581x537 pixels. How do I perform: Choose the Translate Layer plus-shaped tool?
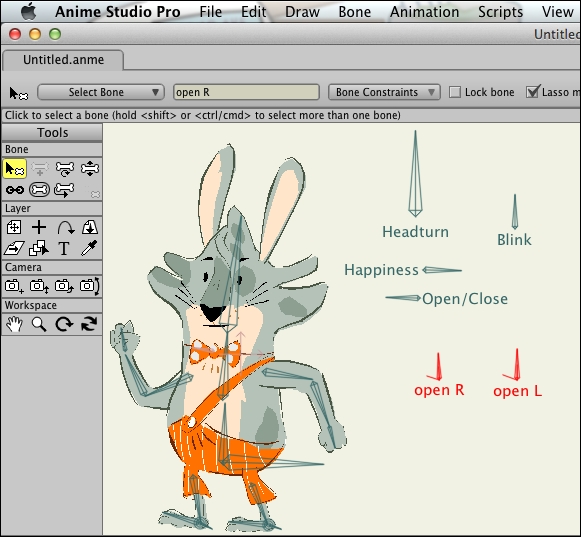pyautogui.click(x=39, y=227)
